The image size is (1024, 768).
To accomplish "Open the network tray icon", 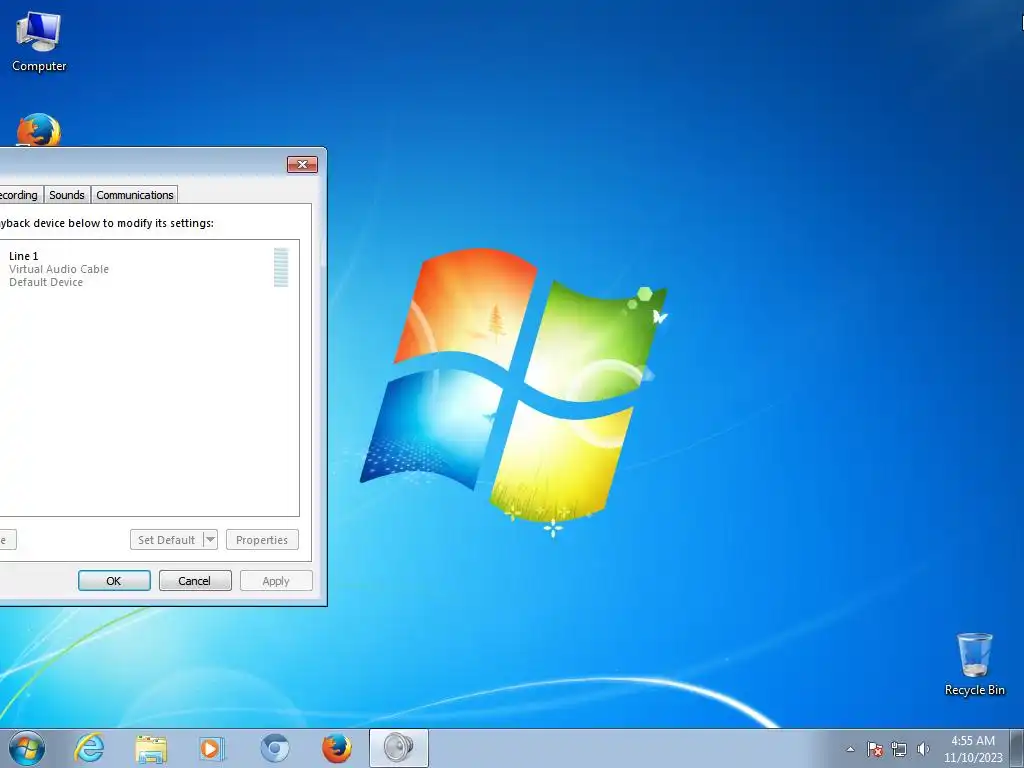I will click(x=899, y=749).
